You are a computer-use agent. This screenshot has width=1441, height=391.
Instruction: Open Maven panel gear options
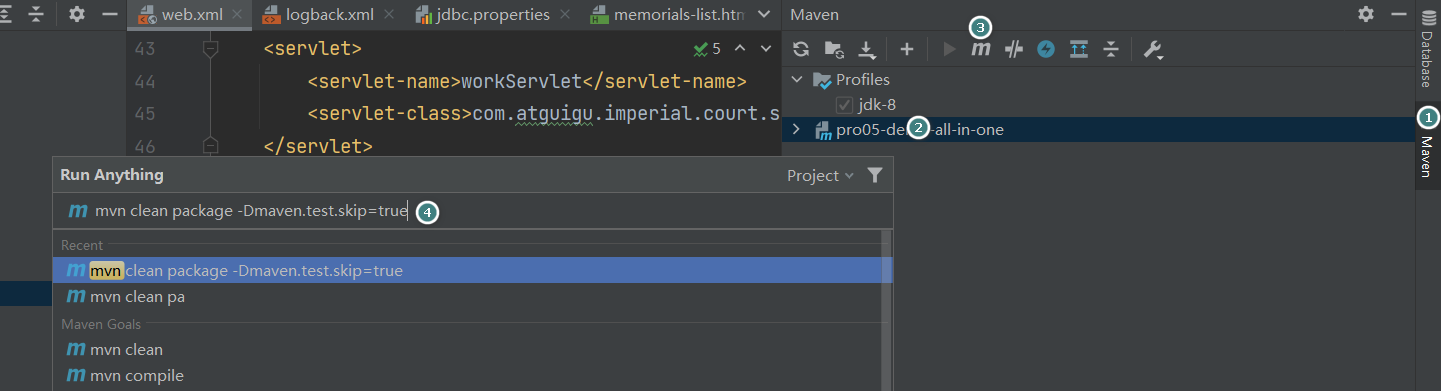(x=1366, y=14)
